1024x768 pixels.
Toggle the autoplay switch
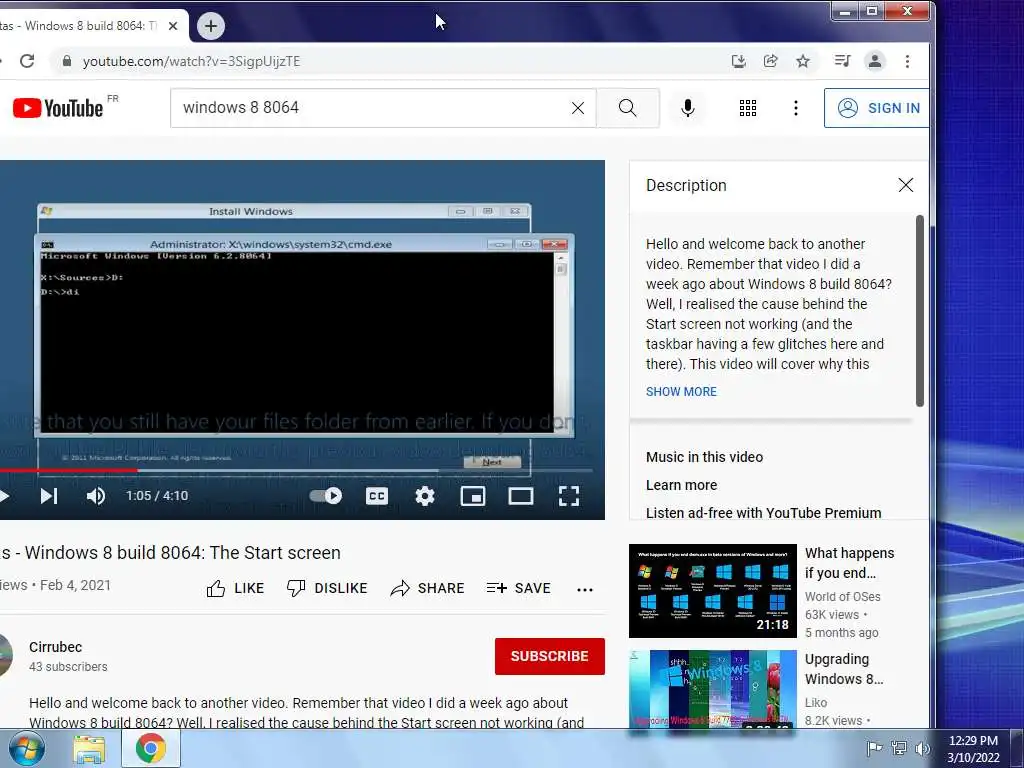[325, 496]
